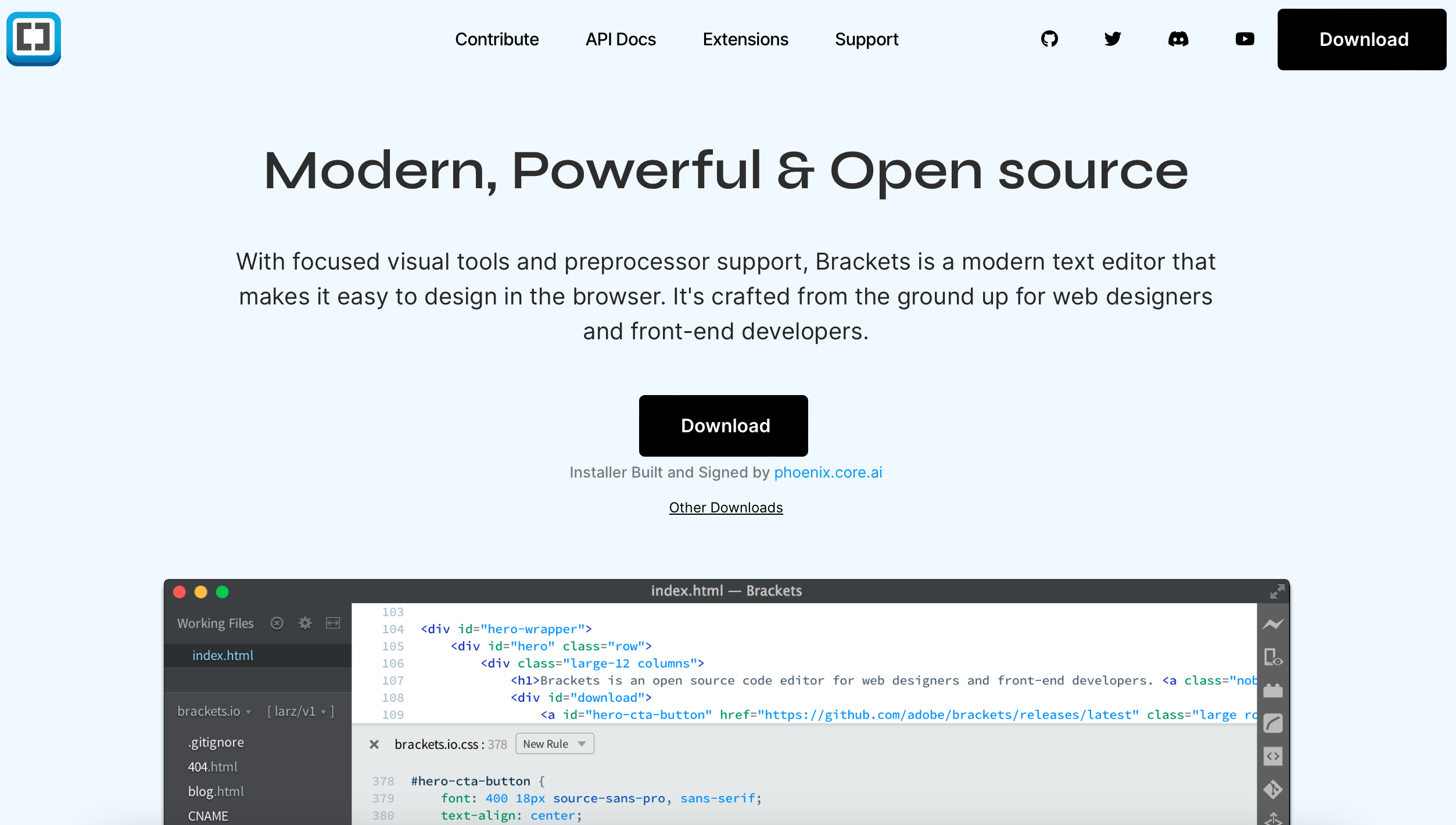
Task: Open the Extensions nav item
Action: coord(745,40)
